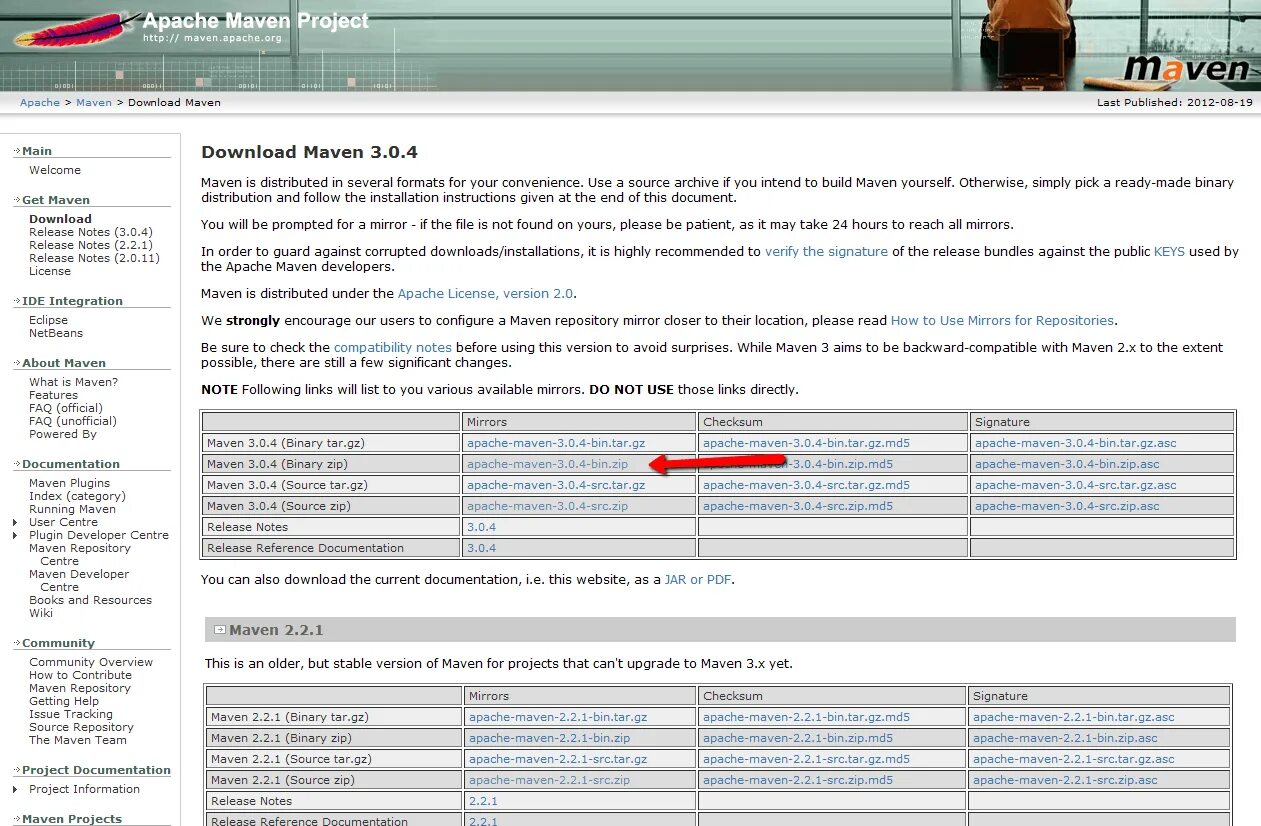Open the compatibility notes link
The width and height of the screenshot is (1261, 826).
(393, 348)
